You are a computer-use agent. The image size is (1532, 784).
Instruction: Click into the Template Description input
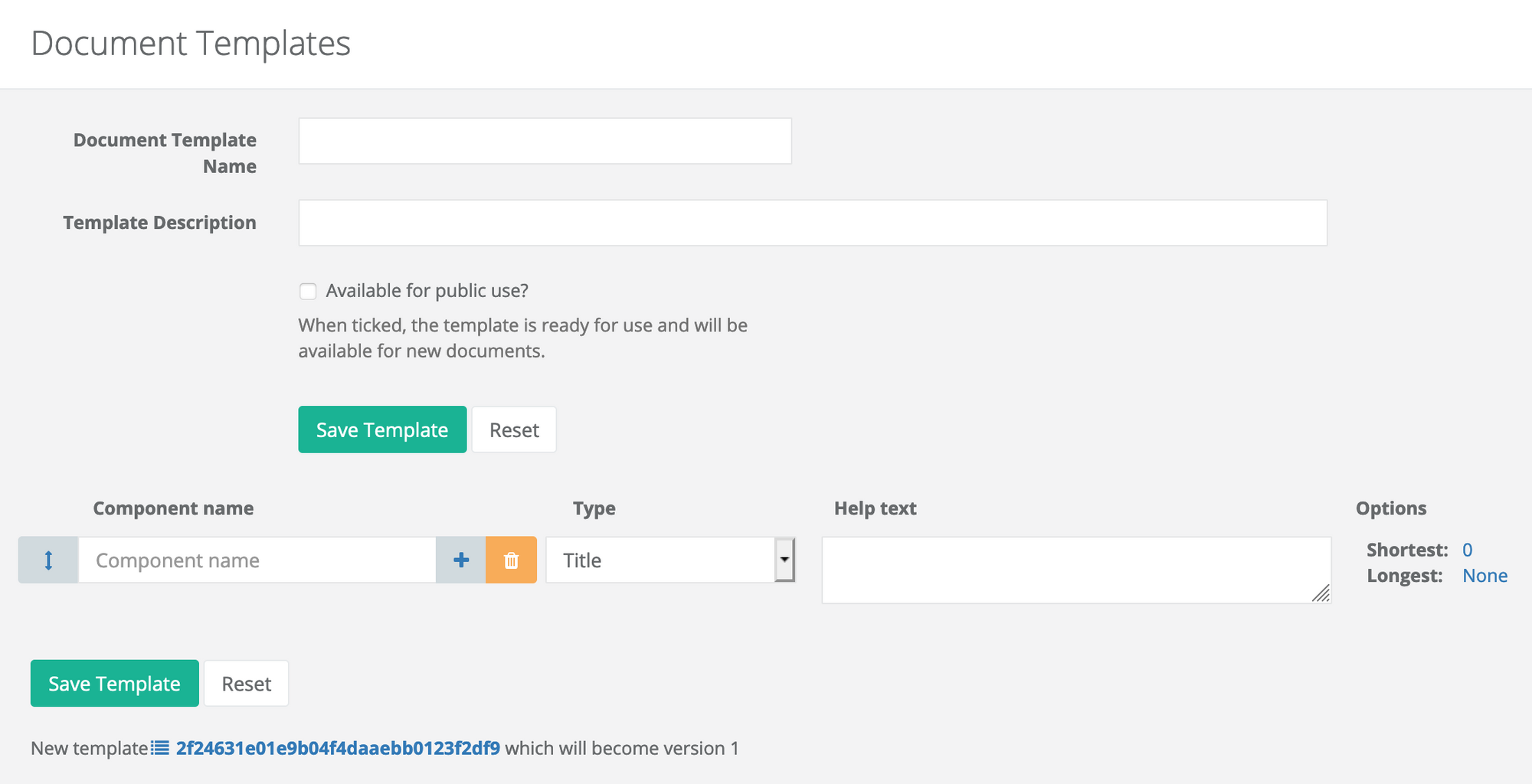click(x=812, y=223)
